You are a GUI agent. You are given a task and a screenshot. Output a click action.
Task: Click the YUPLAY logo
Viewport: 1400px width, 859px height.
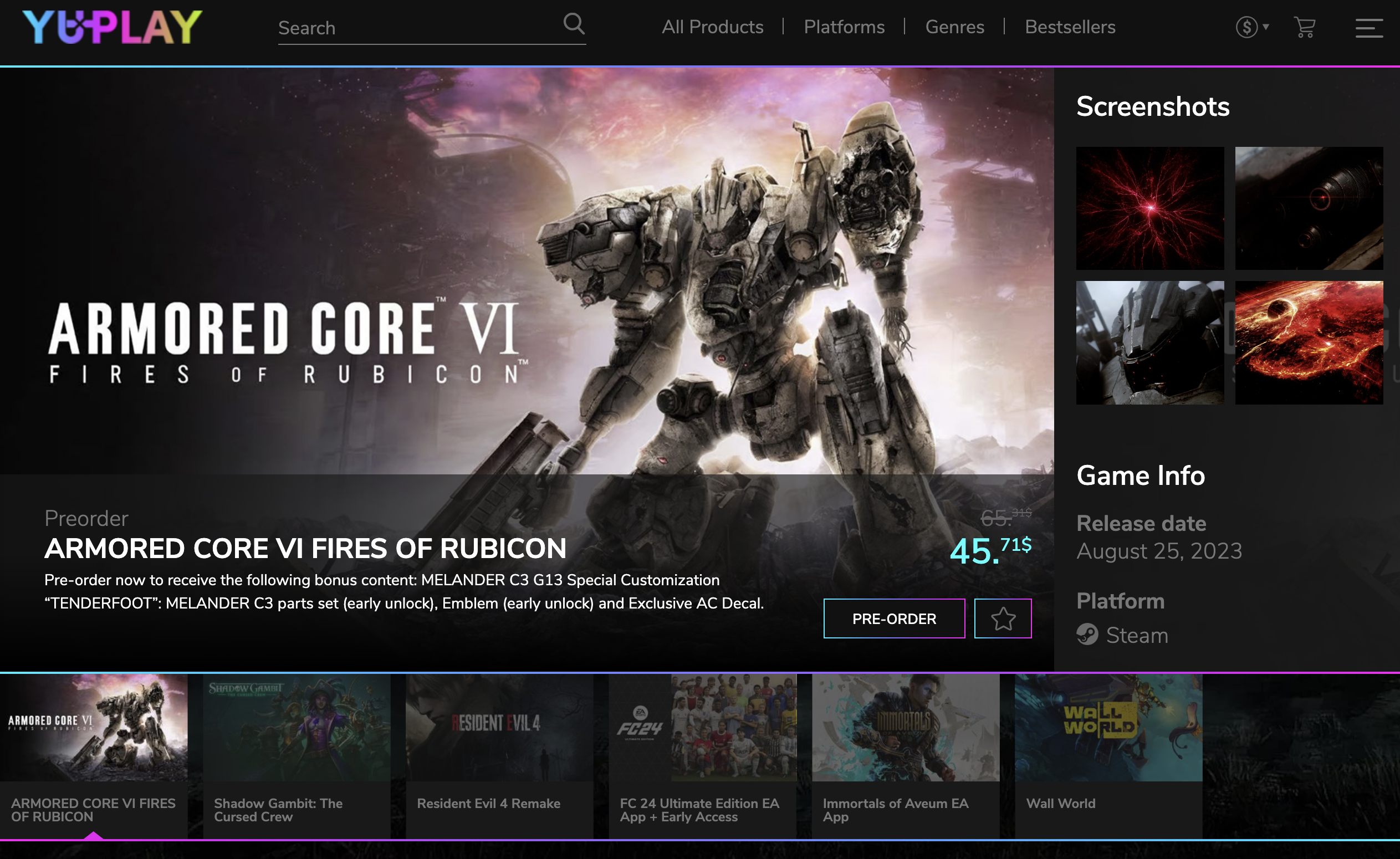(x=112, y=27)
